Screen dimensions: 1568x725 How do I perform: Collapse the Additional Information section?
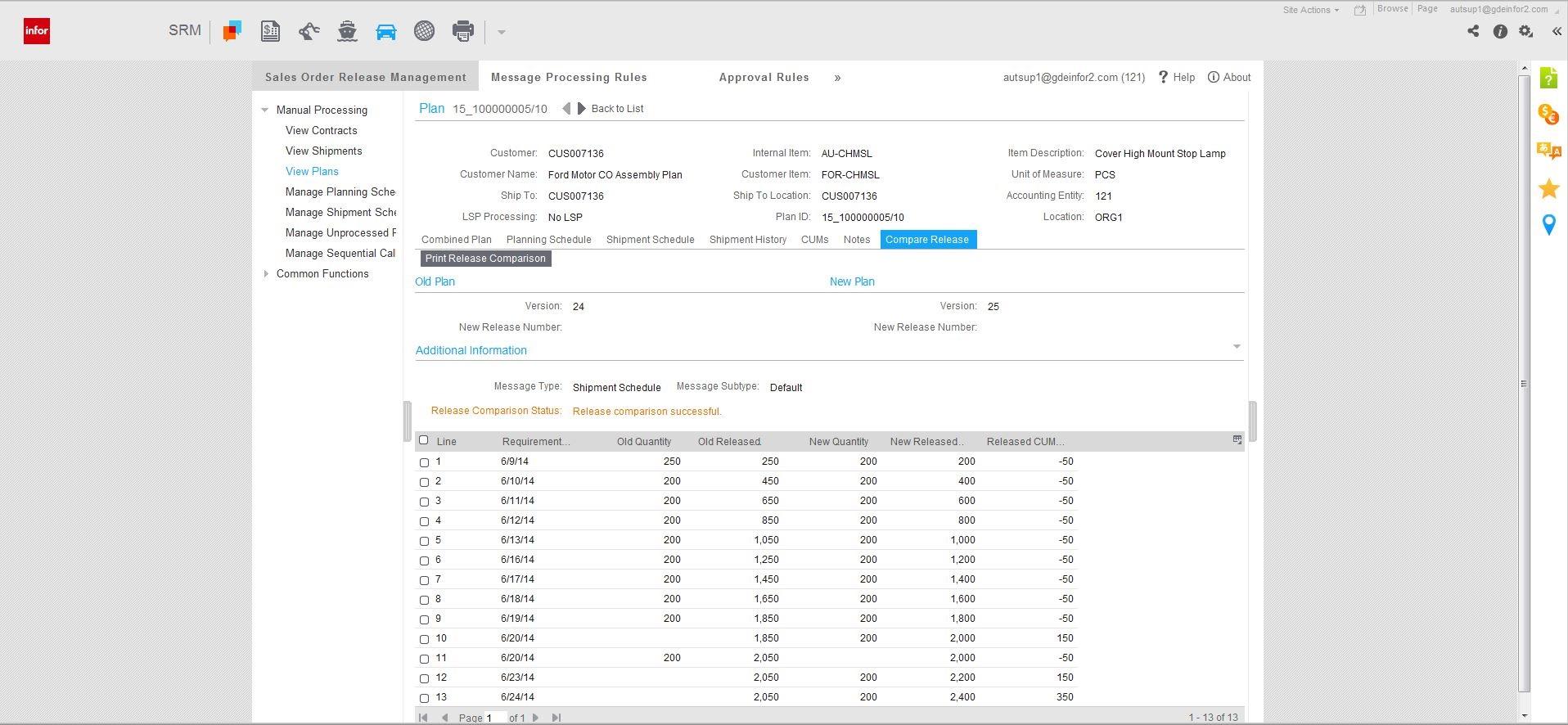coord(1236,347)
